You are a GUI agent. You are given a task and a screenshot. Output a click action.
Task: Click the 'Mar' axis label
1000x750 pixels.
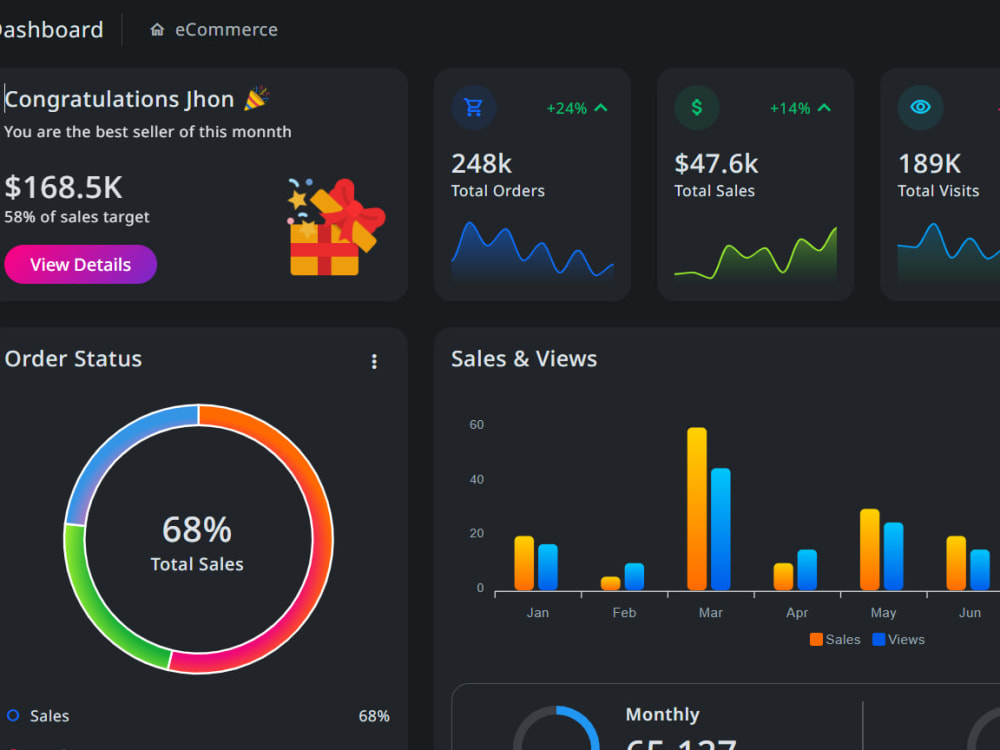click(x=710, y=612)
